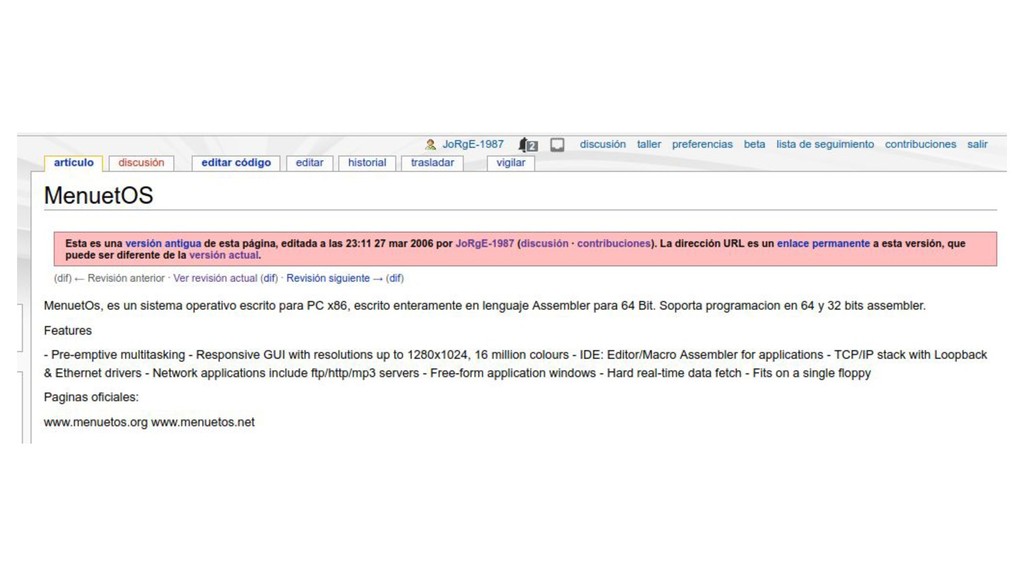The image size is (1024, 576).
Task: Click www.menuetos.org text
Action: 95,422
